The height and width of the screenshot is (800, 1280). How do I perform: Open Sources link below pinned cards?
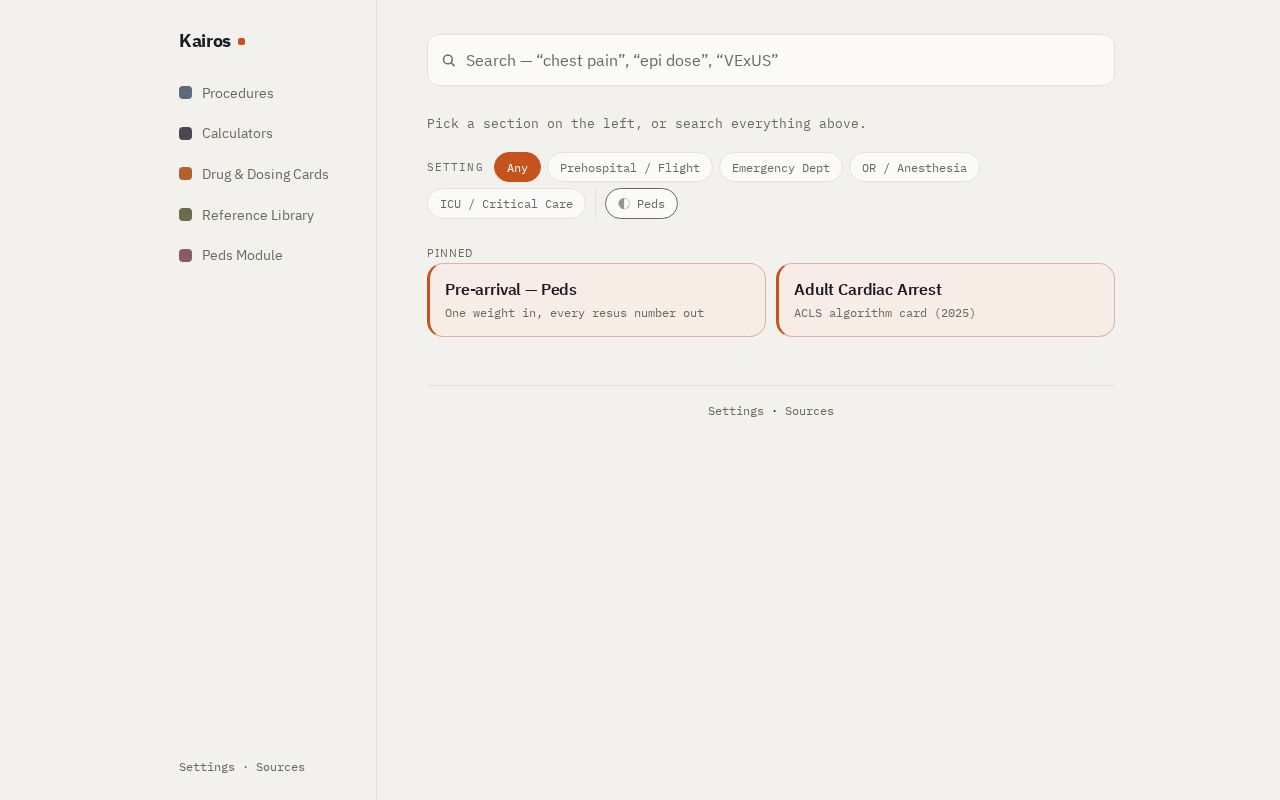click(809, 411)
